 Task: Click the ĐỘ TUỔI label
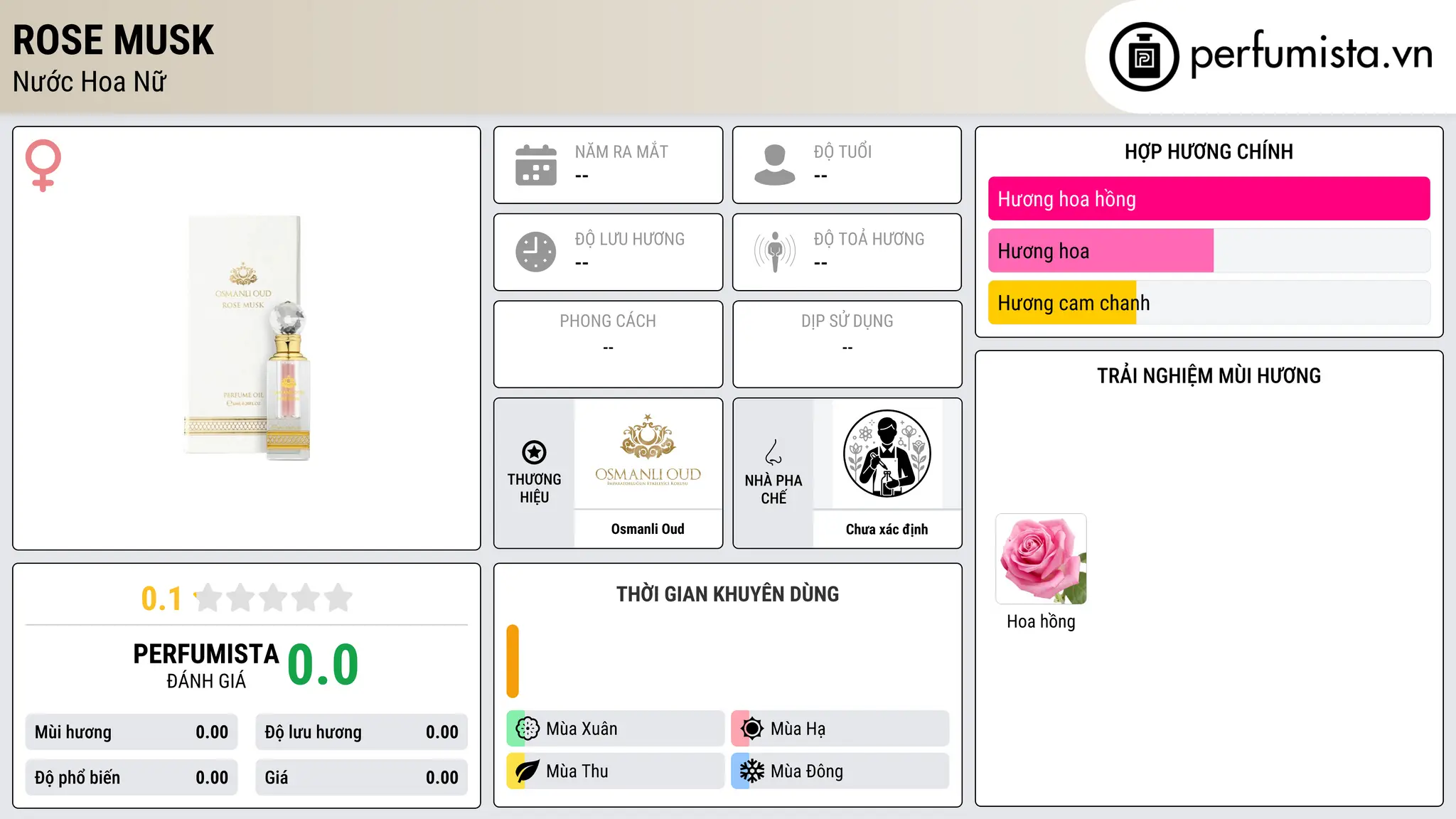842,151
